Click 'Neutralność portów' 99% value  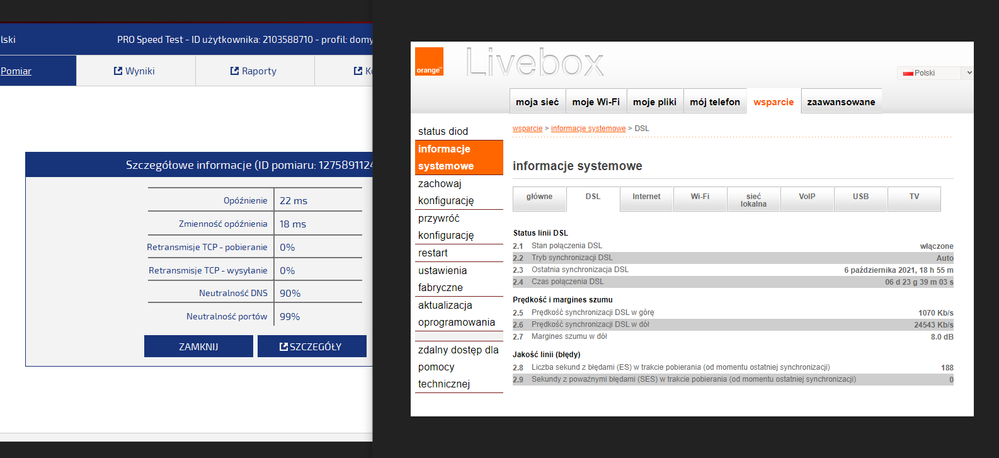point(290,317)
